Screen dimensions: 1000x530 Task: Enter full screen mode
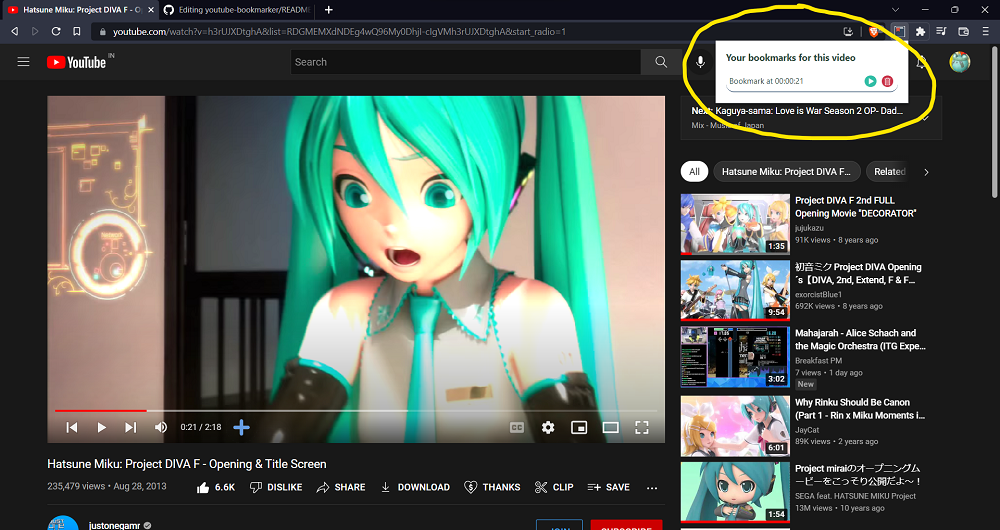tap(642, 427)
